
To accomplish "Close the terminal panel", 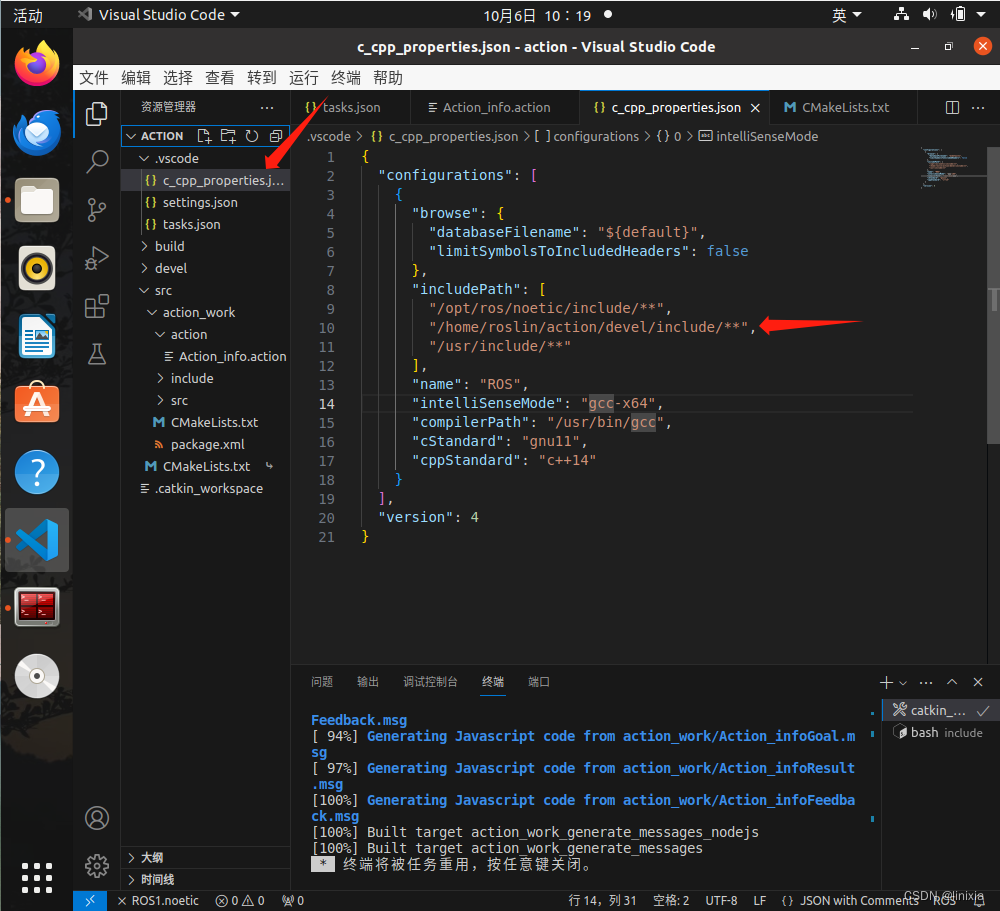I will coord(978,682).
